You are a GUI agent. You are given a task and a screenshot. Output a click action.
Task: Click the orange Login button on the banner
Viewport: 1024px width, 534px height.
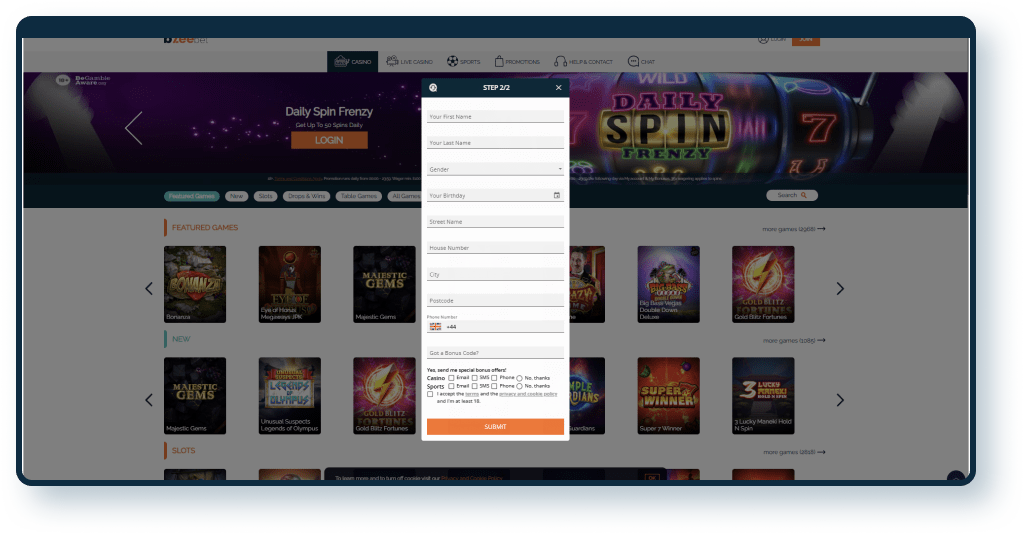click(329, 140)
